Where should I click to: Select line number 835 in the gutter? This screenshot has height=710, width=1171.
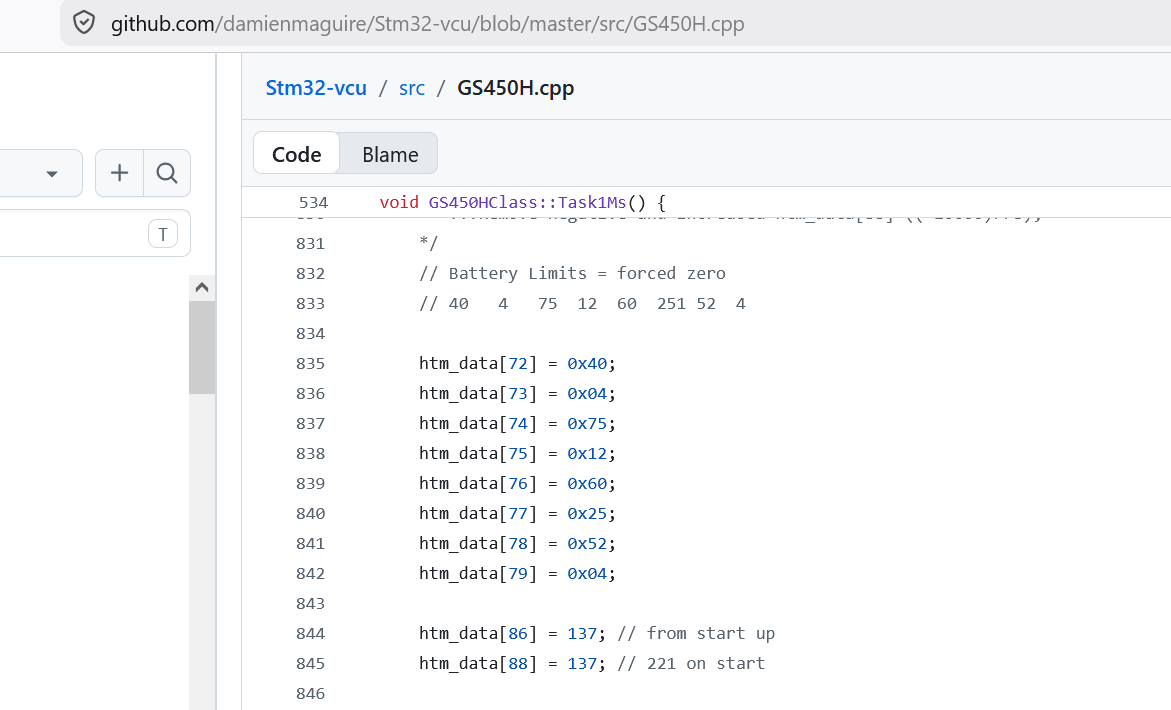pyautogui.click(x=311, y=363)
